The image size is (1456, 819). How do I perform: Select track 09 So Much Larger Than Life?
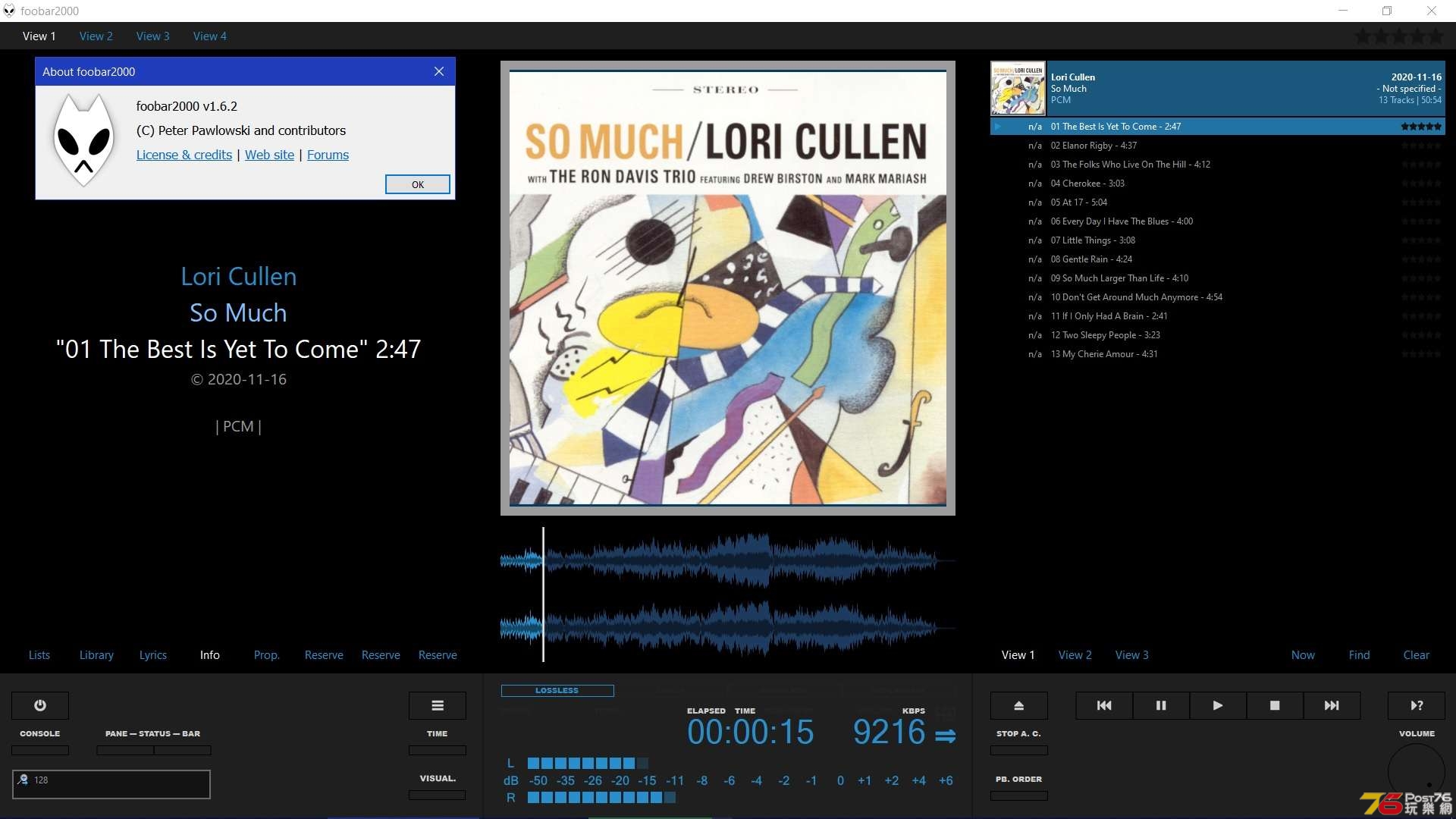click(1218, 278)
